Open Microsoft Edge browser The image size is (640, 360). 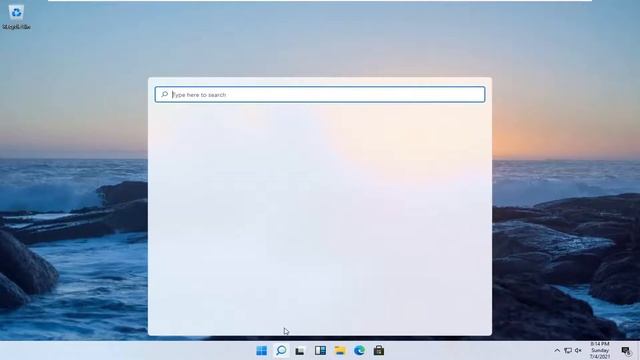[360, 350]
